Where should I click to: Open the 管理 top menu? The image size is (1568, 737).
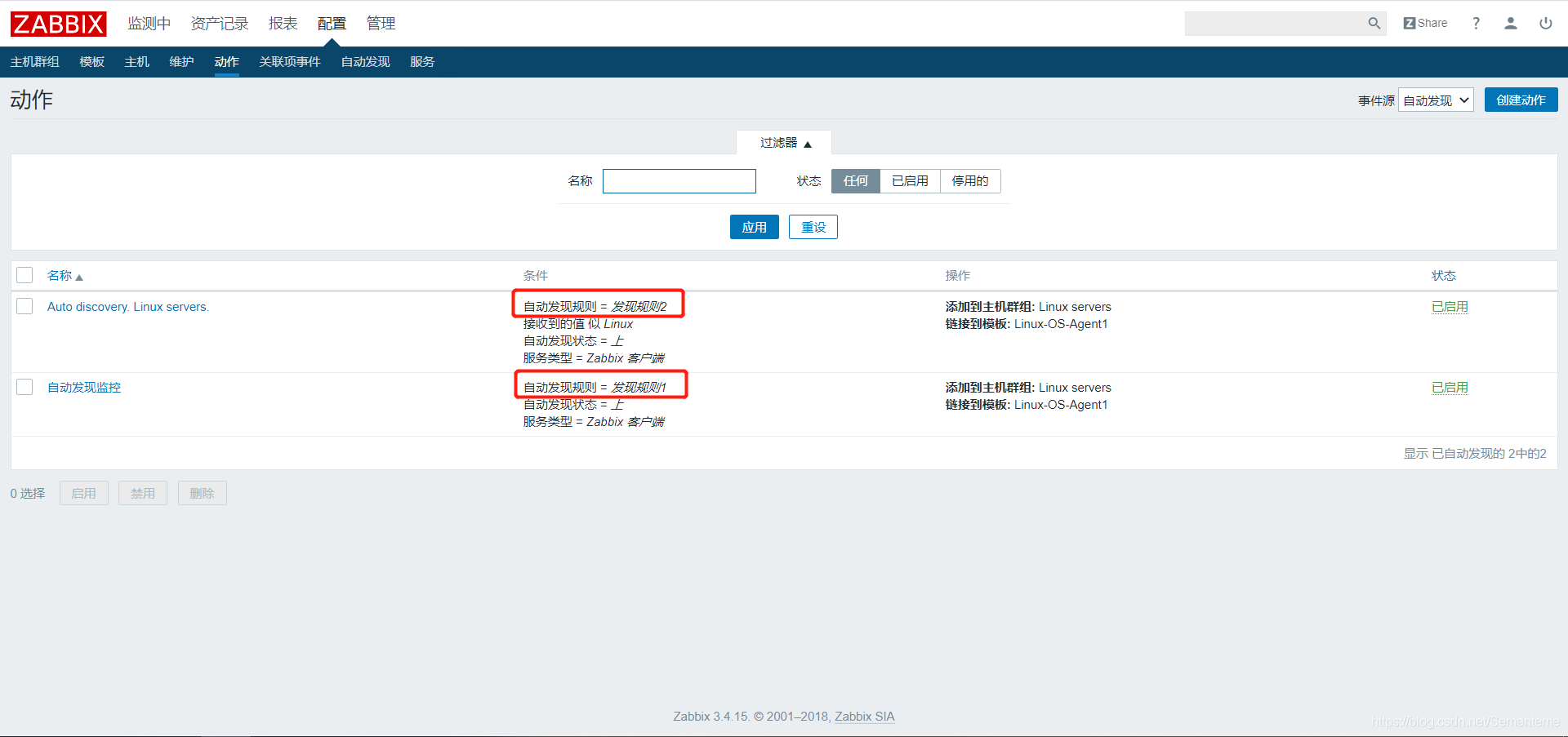pyautogui.click(x=381, y=24)
